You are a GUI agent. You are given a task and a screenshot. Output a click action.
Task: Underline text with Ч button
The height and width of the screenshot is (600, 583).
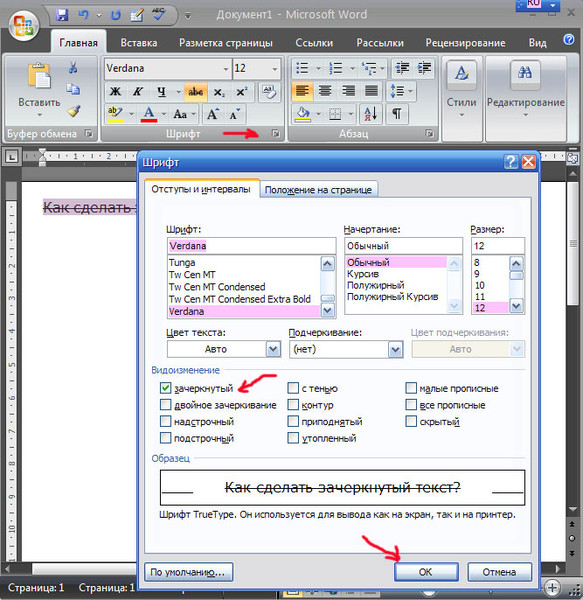(x=162, y=92)
